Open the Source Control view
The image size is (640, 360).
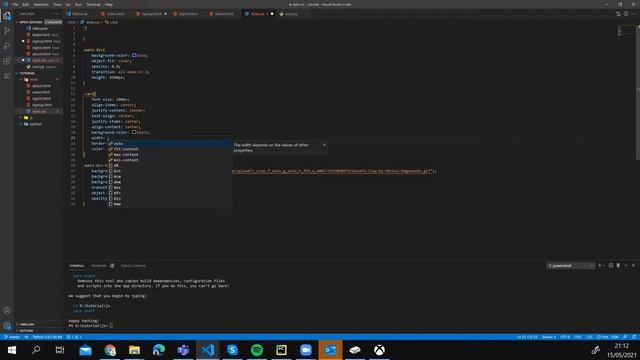point(7,31)
